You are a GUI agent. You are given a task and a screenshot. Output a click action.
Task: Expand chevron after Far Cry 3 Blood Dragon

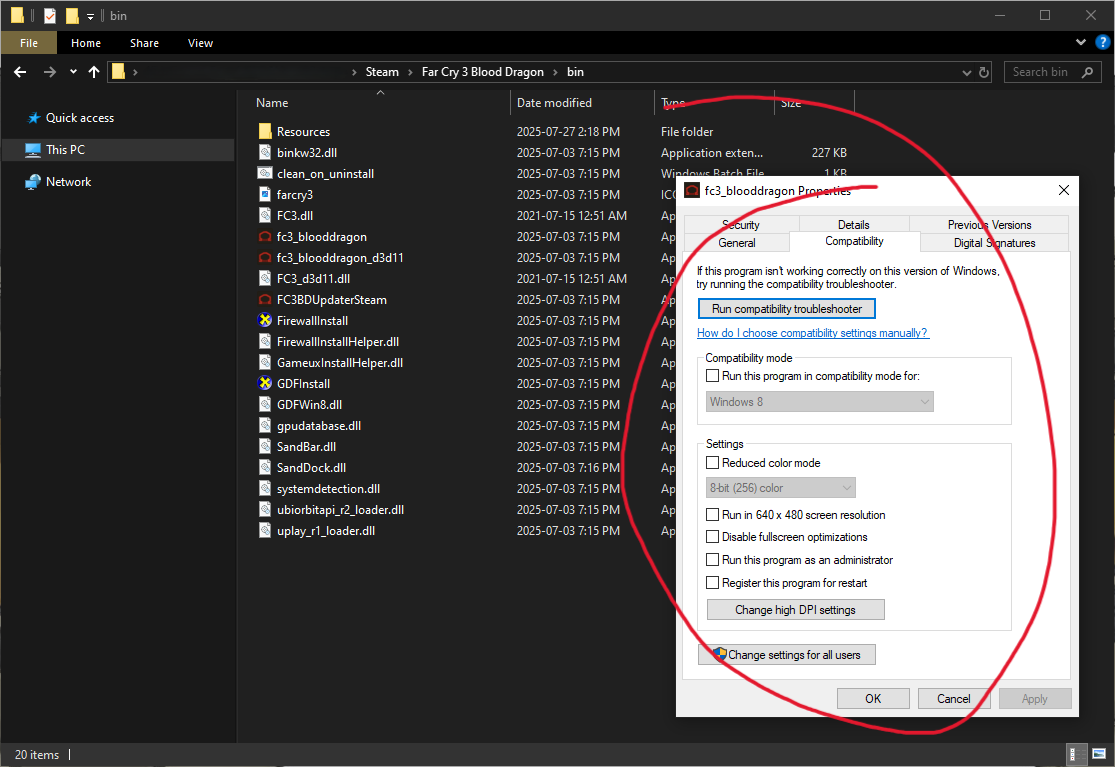[x=555, y=73]
